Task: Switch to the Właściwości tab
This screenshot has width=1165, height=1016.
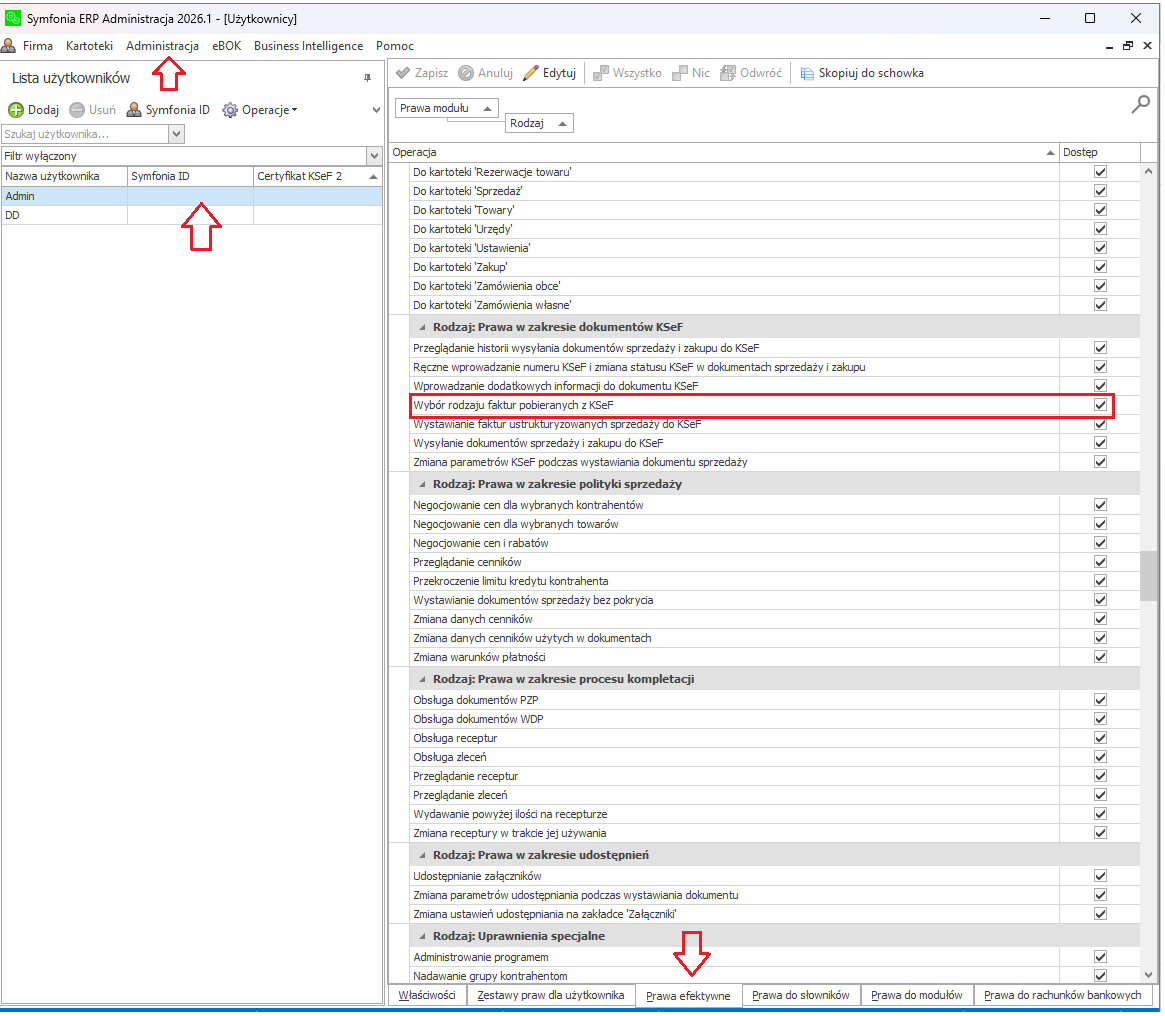Action: click(x=427, y=995)
